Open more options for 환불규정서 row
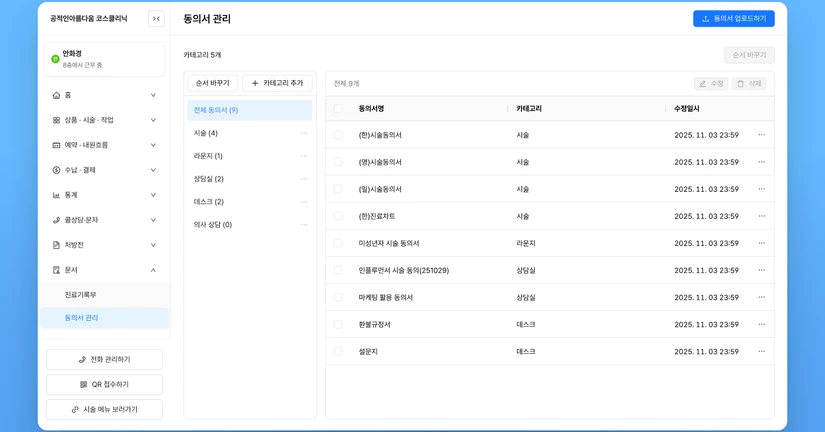 click(761, 325)
